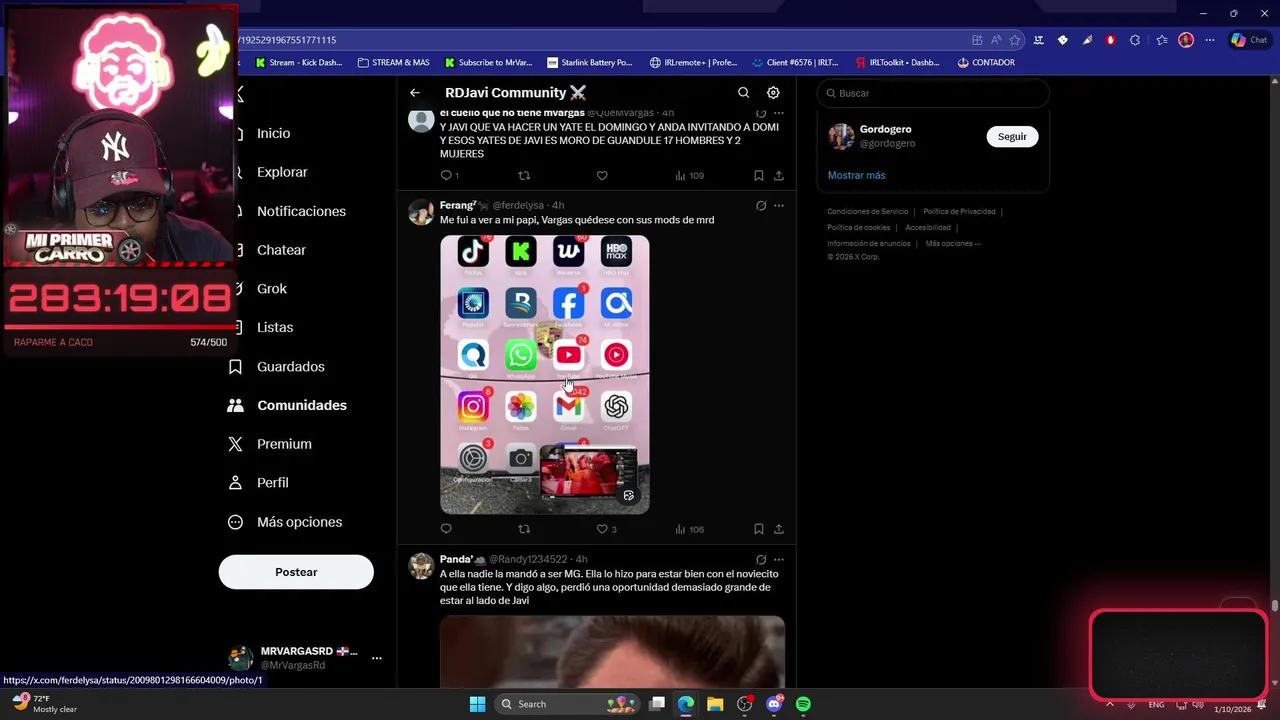Image resolution: width=1280 pixels, height=720 pixels.
Task: Bookmark the QueMvargas yacht post
Action: [759, 176]
